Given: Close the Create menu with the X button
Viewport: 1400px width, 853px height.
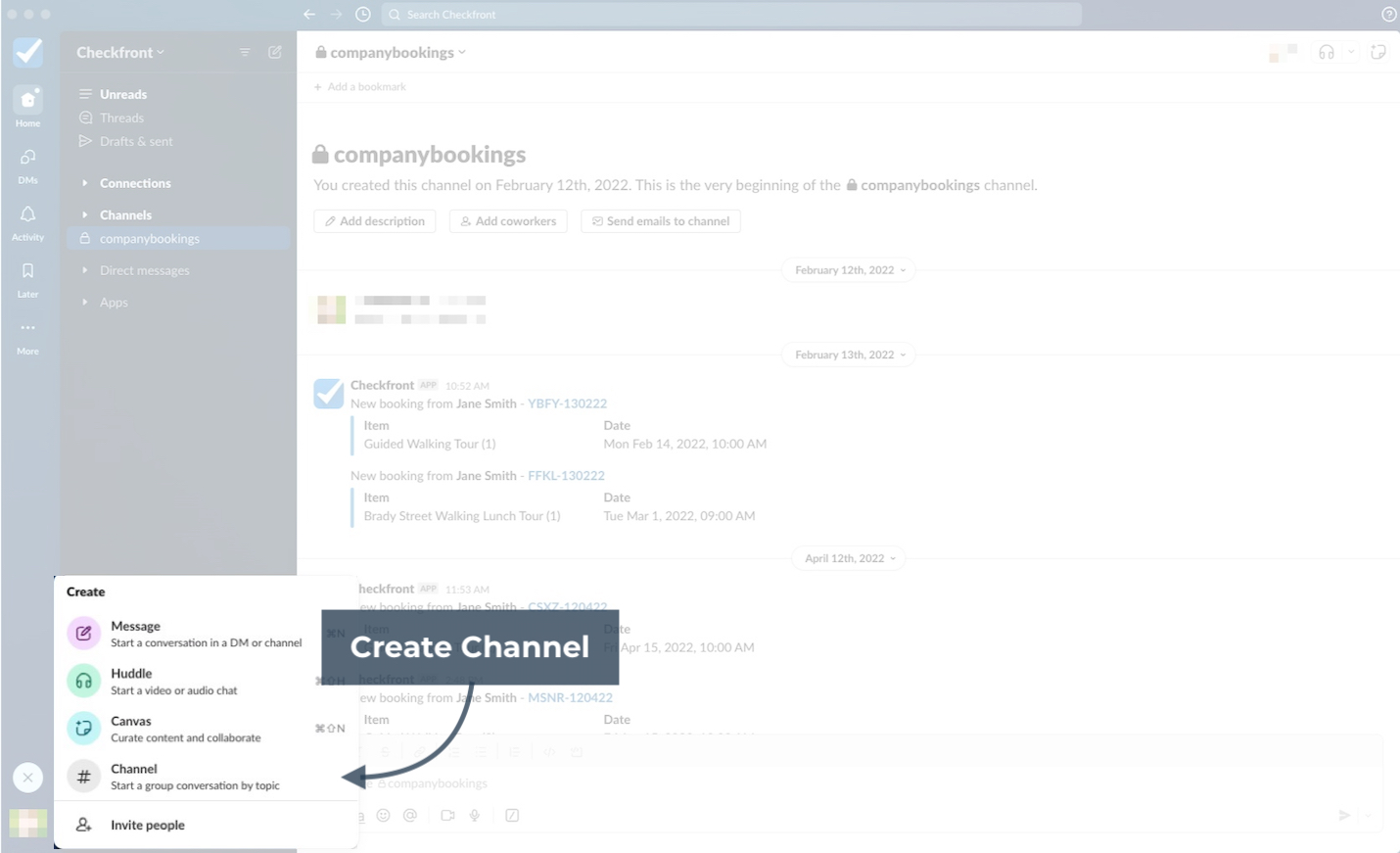Looking at the screenshot, I should point(27,778).
